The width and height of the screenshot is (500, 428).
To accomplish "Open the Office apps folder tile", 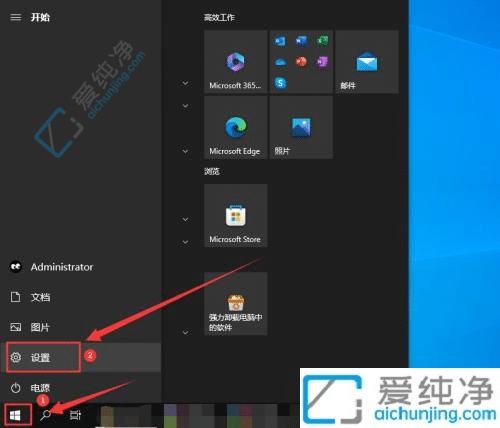I will point(301,62).
